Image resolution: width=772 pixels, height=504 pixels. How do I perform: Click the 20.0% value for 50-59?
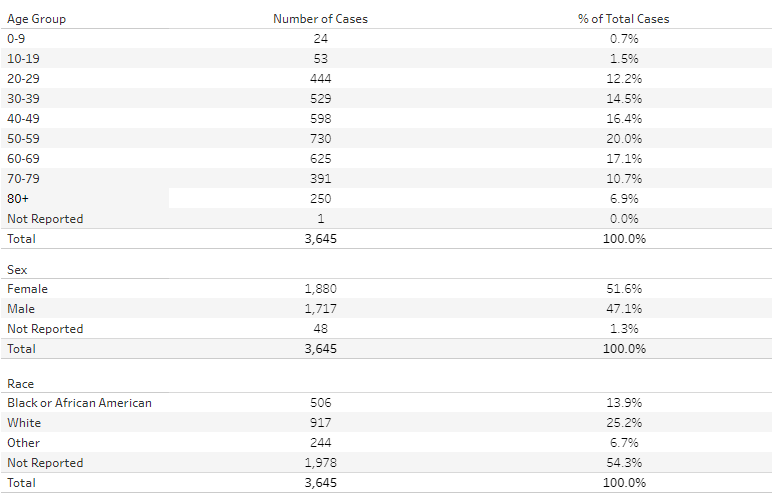click(624, 139)
